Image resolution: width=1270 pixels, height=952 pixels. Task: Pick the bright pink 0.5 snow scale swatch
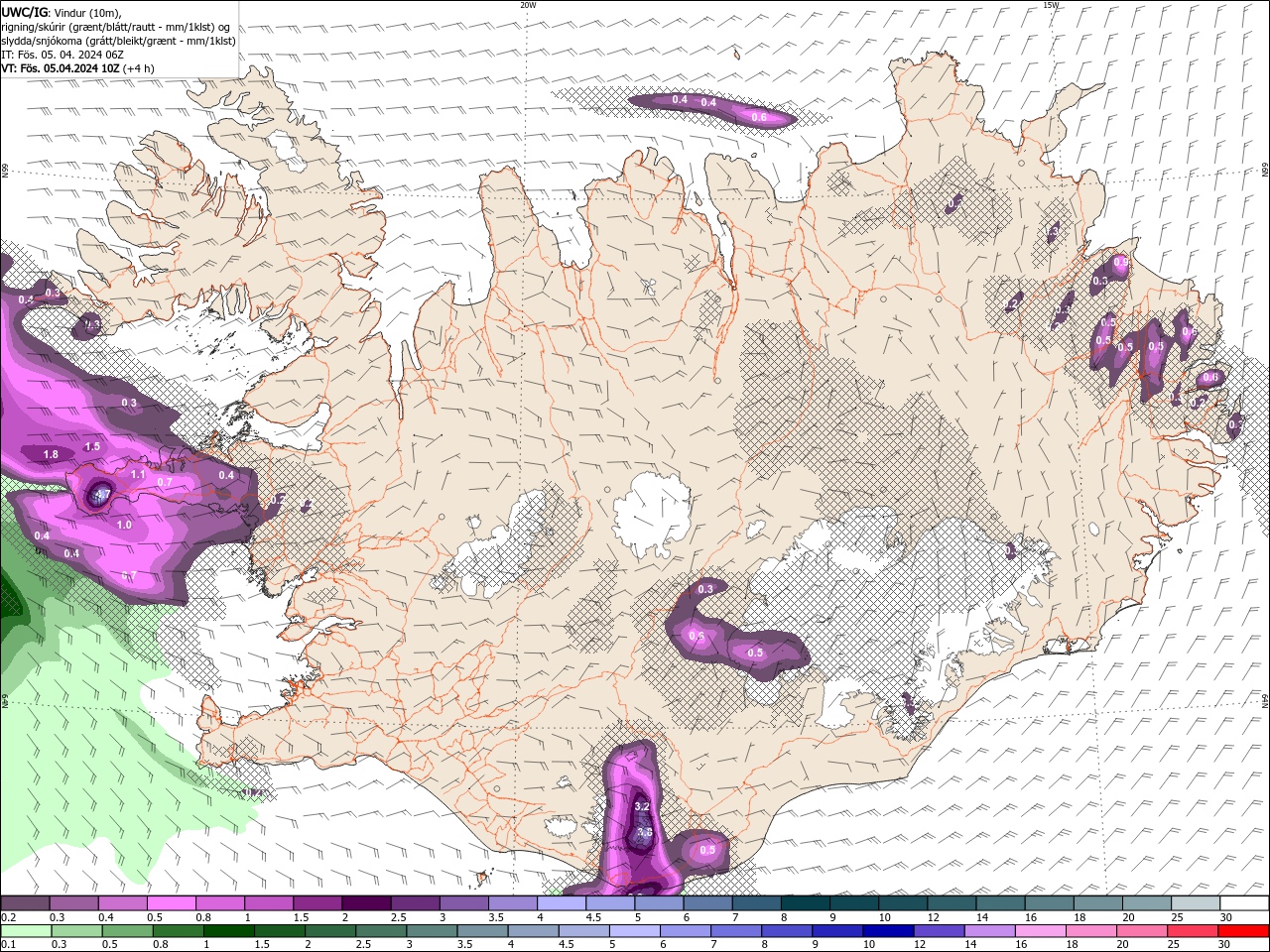pyautogui.click(x=172, y=903)
